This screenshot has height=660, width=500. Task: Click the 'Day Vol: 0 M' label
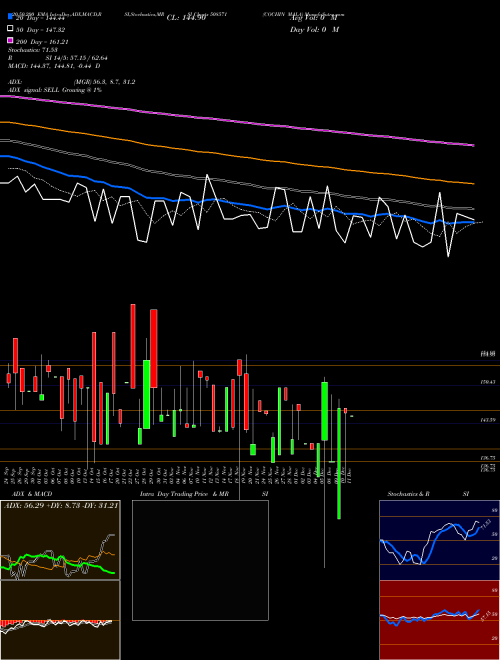click(x=314, y=29)
